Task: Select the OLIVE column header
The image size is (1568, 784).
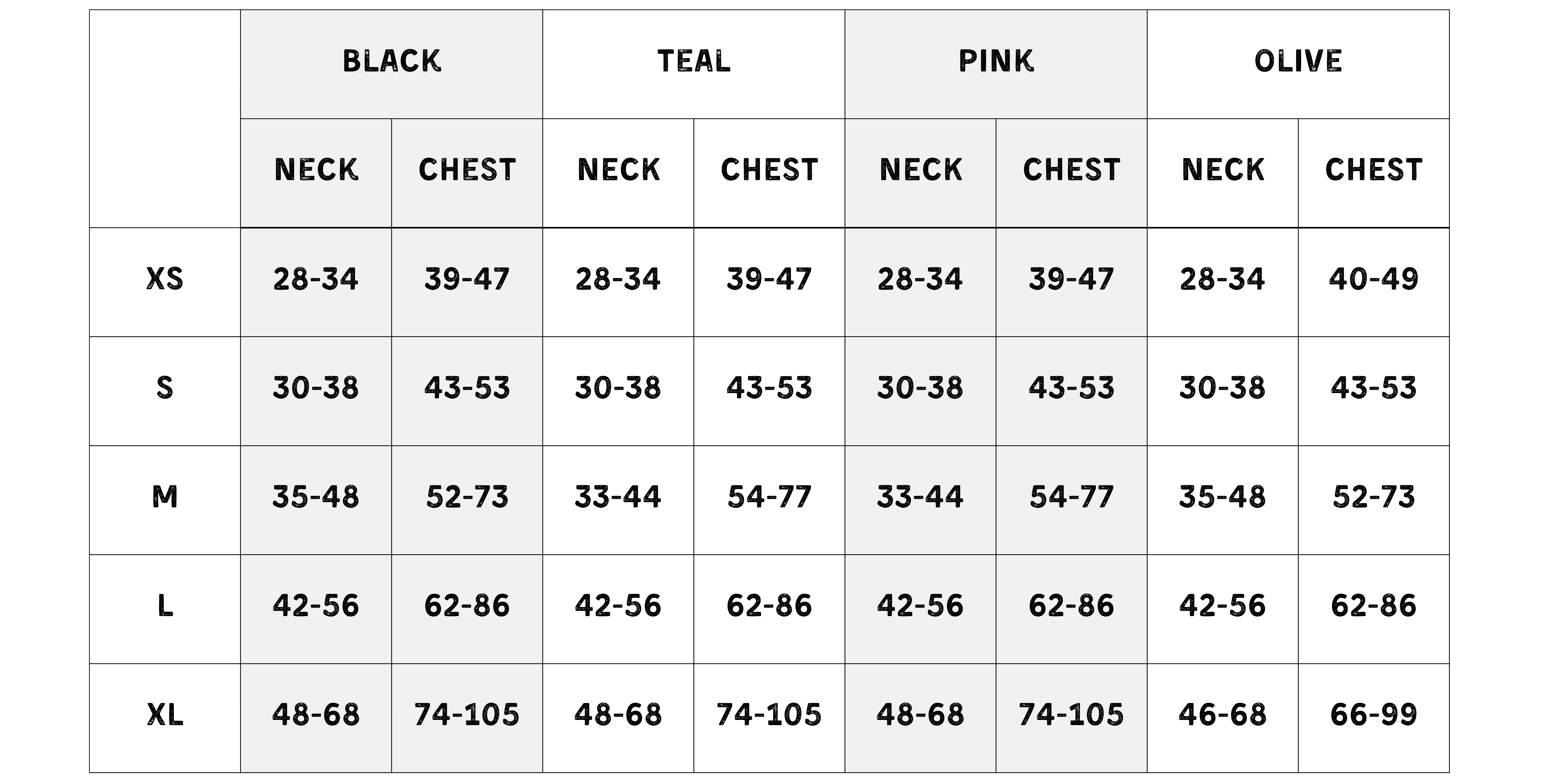Action: [1298, 61]
